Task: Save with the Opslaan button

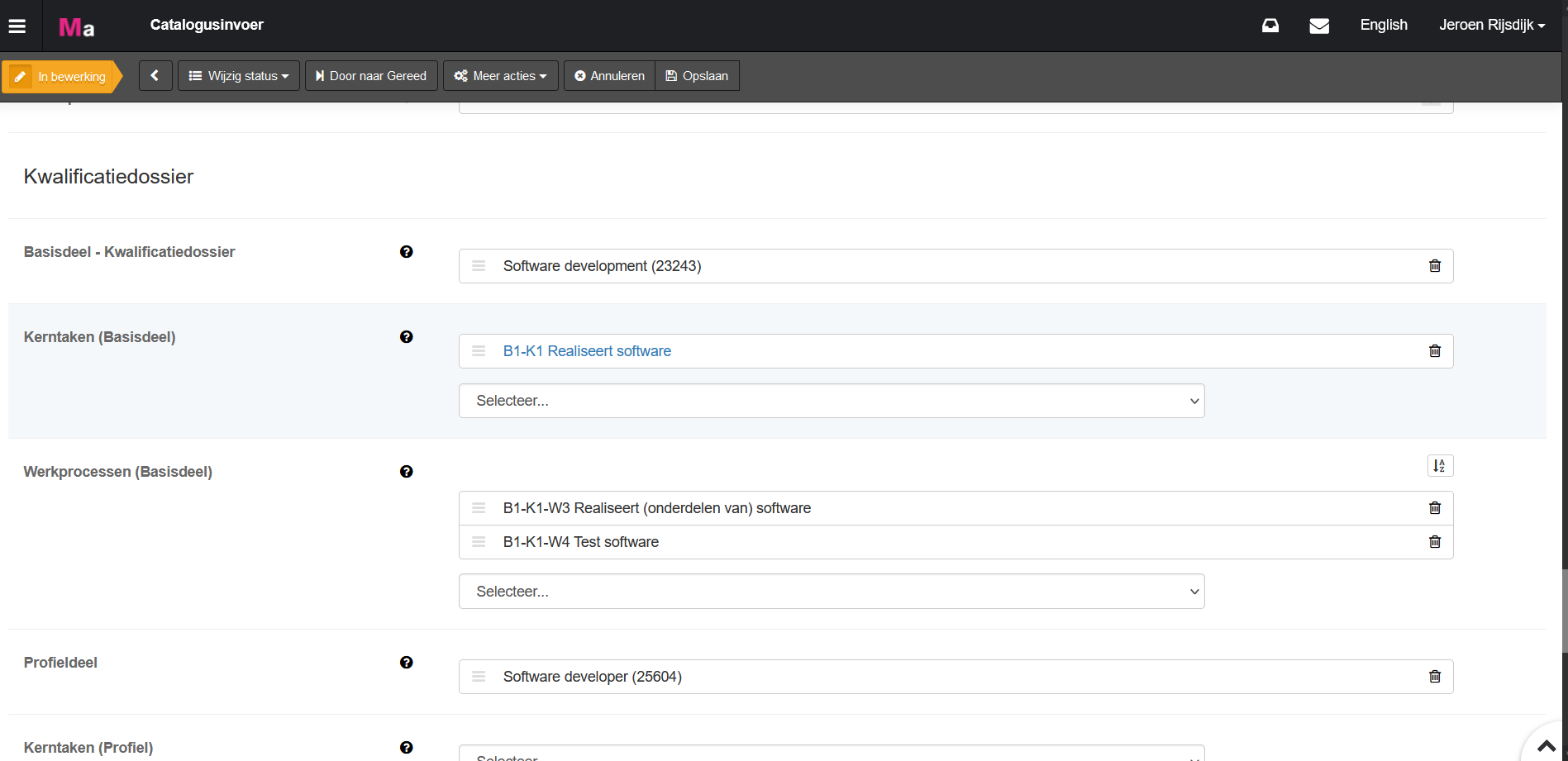Action: 698,75
